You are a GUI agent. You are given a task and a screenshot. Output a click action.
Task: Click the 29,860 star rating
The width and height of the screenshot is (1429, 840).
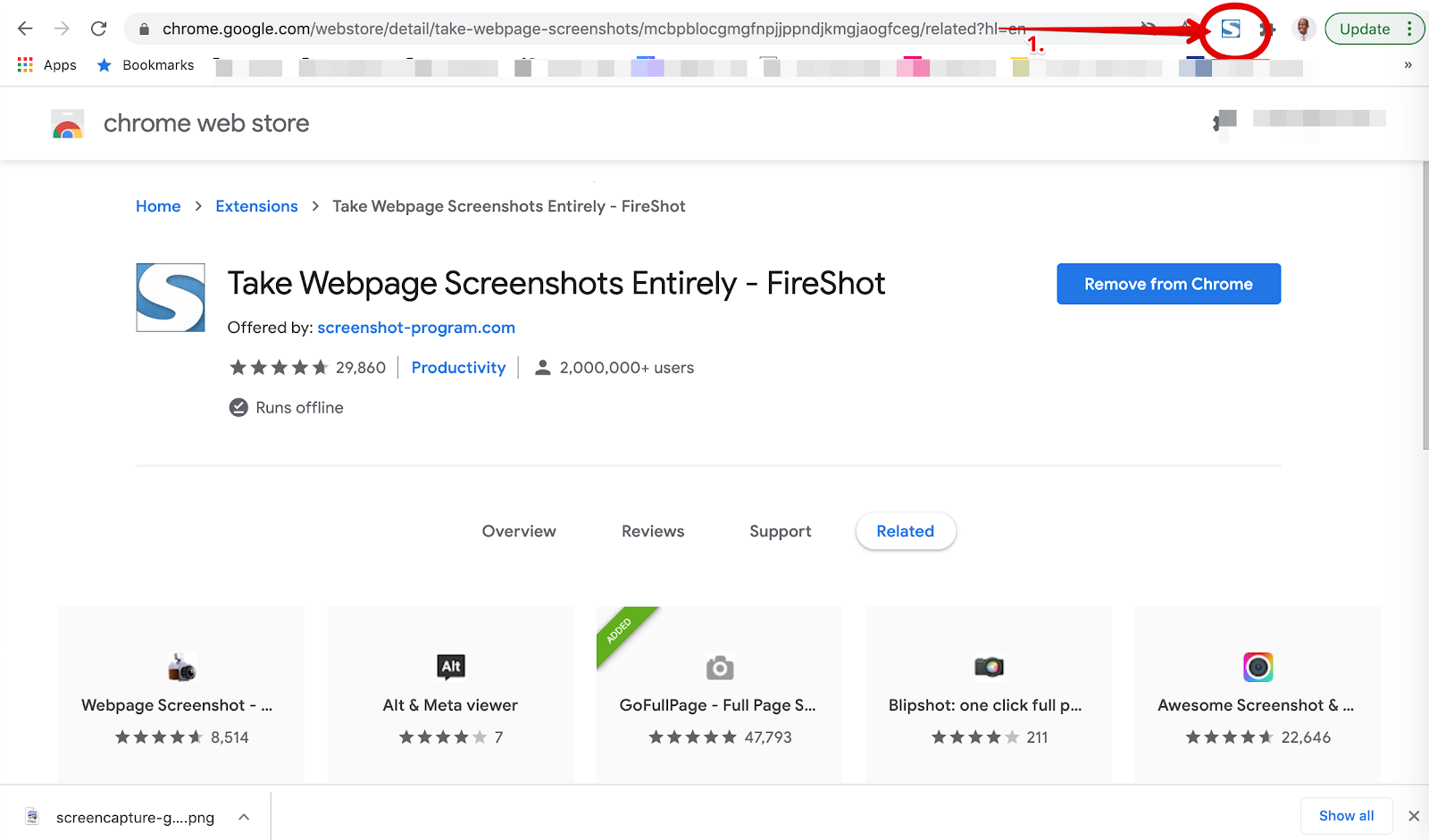[x=307, y=368]
